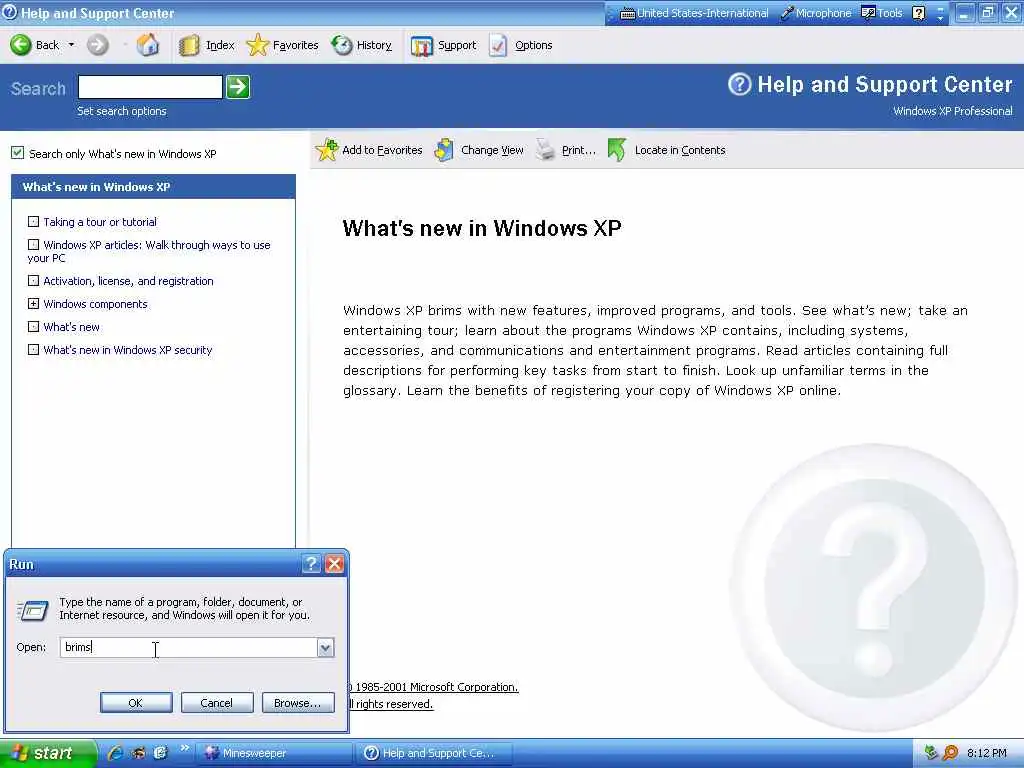Image resolution: width=1024 pixels, height=768 pixels.
Task: Click the Print printer icon
Action: tap(545, 150)
